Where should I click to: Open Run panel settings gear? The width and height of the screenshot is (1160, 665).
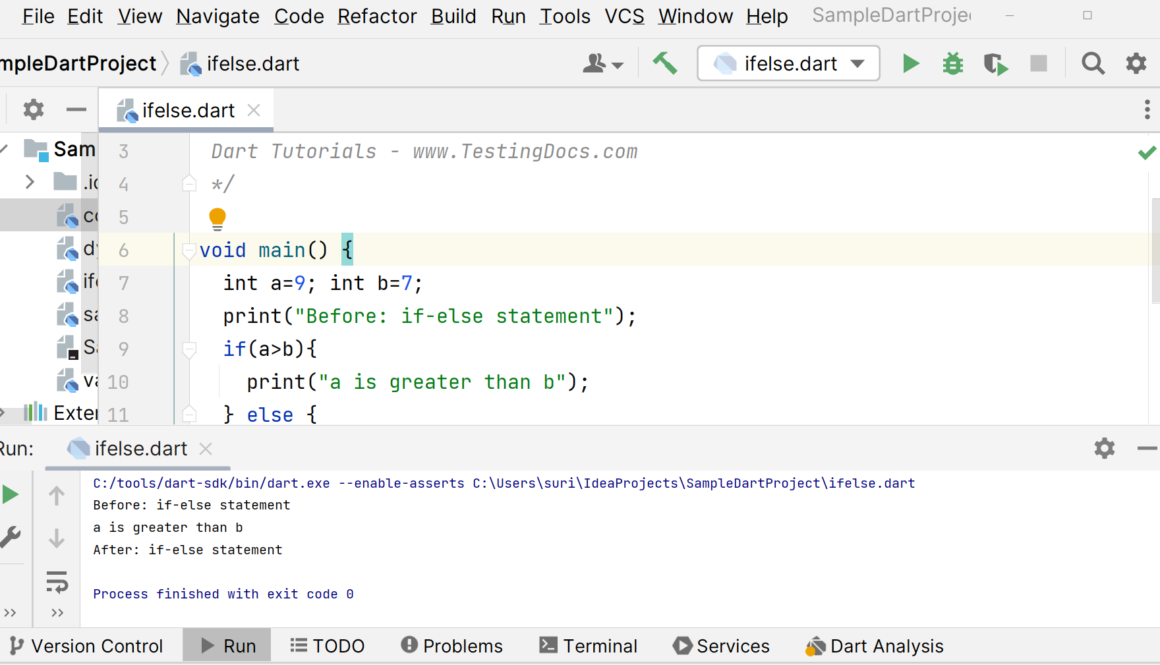click(1104, 448)
